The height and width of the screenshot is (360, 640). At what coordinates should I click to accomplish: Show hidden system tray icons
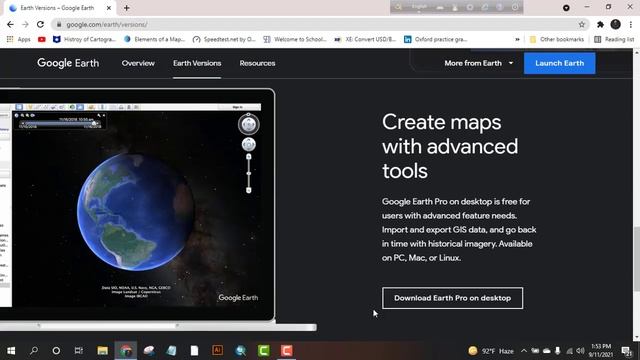(x=524, y=351)
